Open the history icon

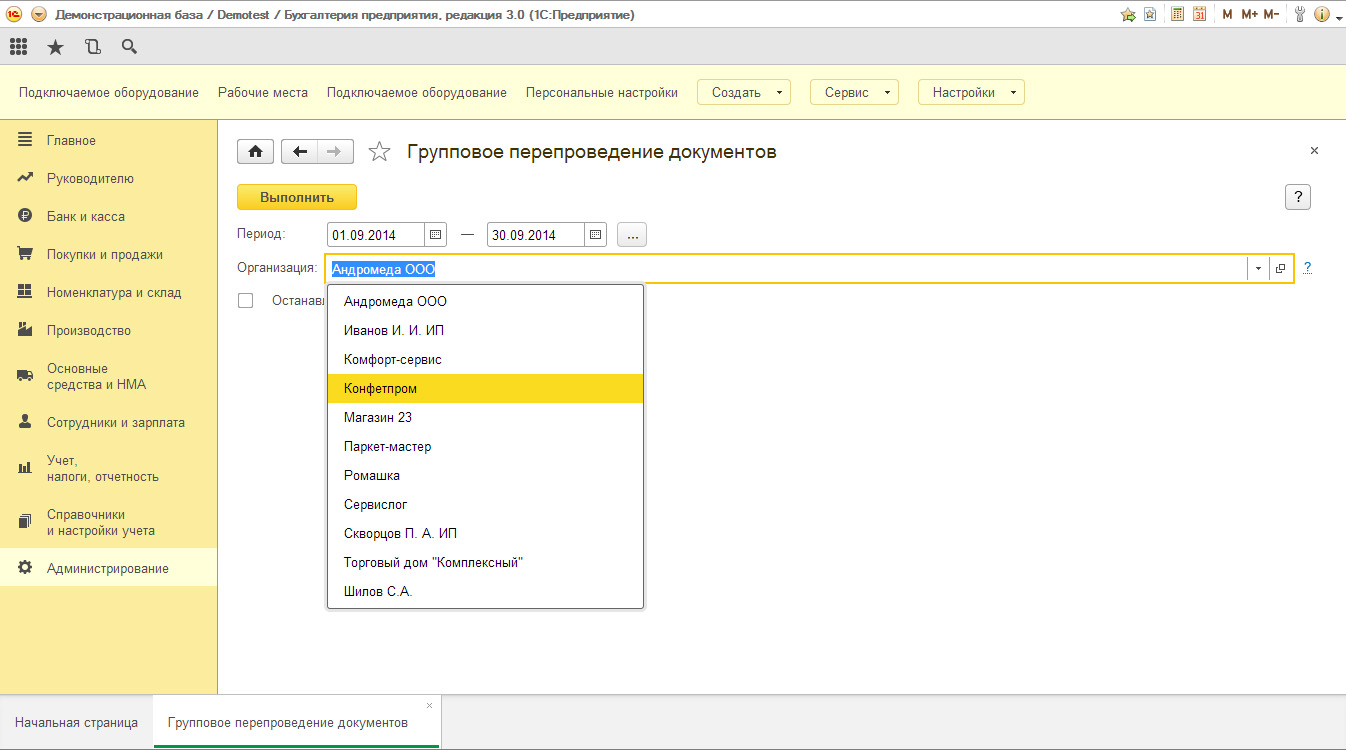[x=93, y=46]
